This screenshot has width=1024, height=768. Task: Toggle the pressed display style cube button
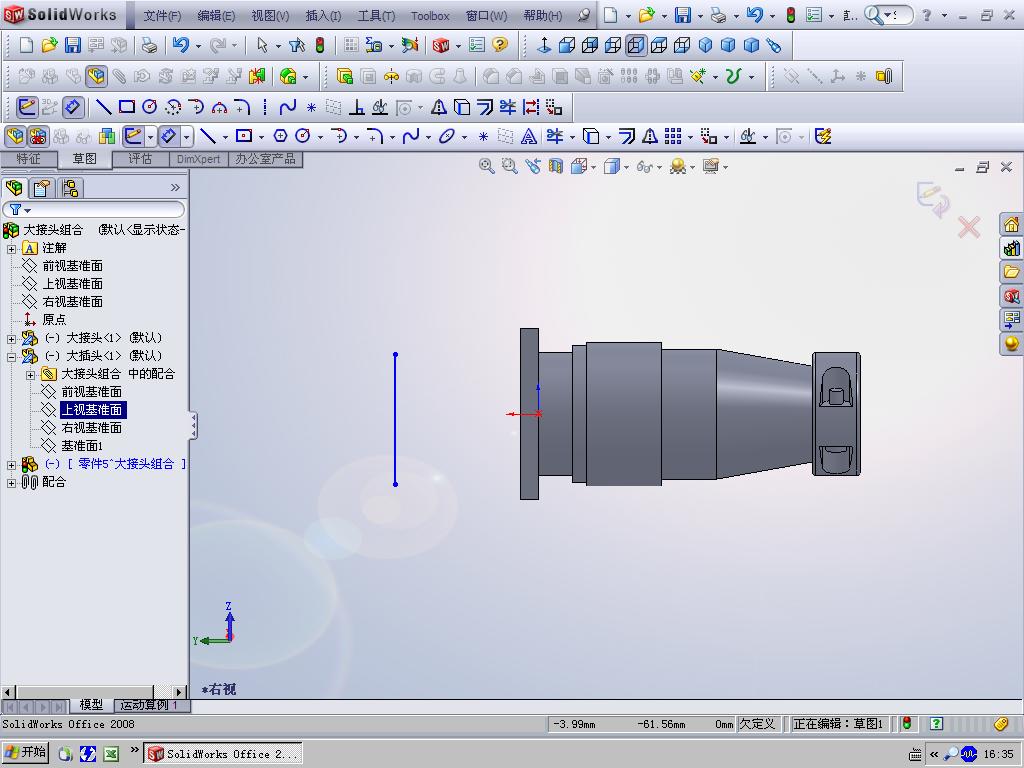tap(635, 45)
